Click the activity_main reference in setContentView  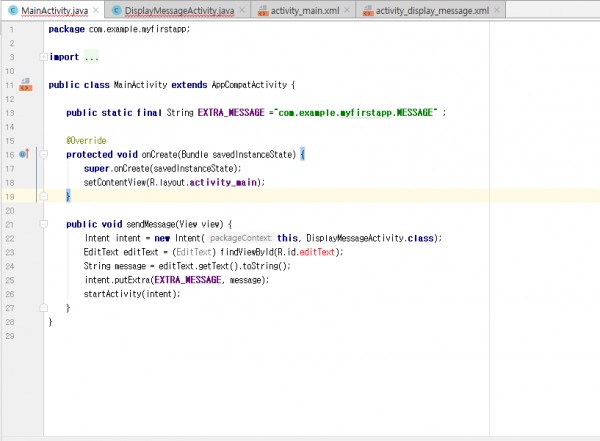tap(223, 183)
